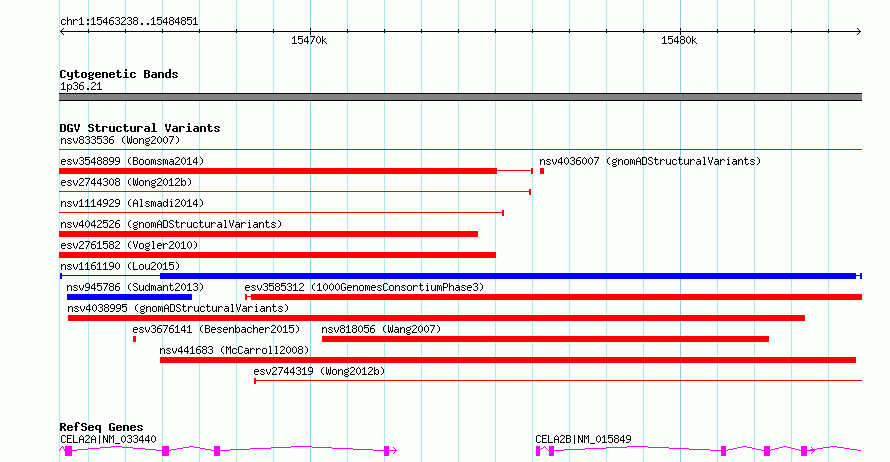
Task: Click the 15470k ruler tick label
Action: click(x=309, y=40)
